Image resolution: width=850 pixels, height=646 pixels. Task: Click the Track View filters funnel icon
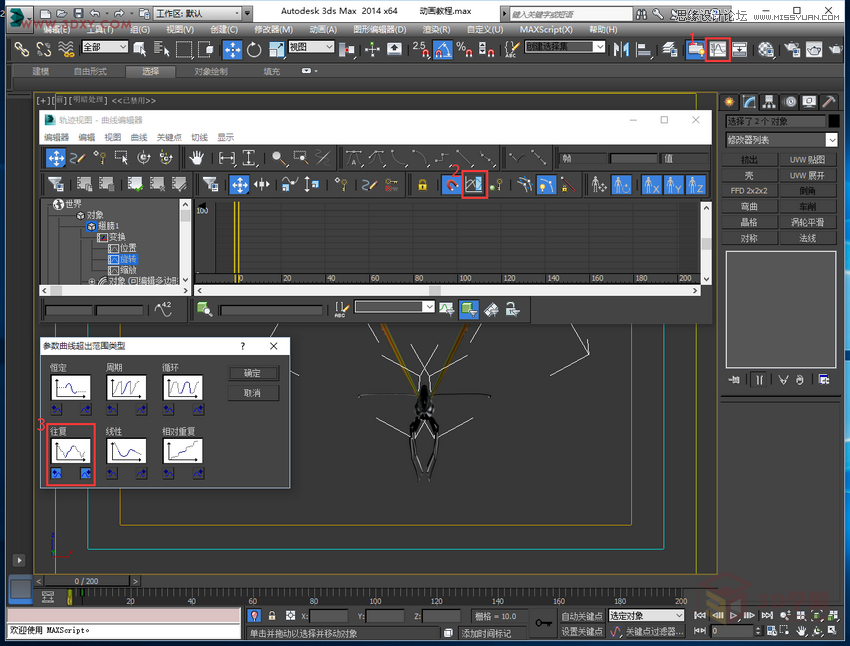point(56,184)
